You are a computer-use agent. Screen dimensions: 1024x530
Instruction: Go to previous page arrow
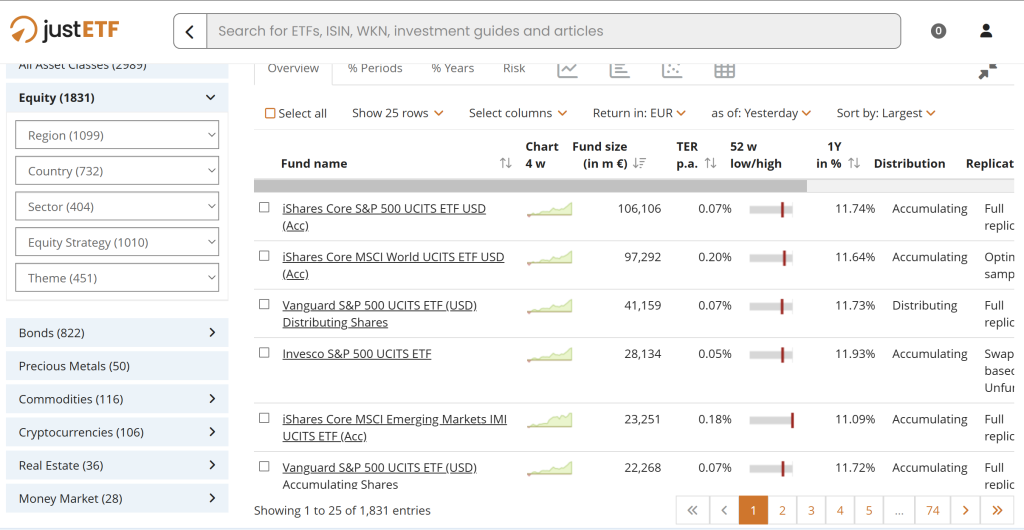coord(724,510)
